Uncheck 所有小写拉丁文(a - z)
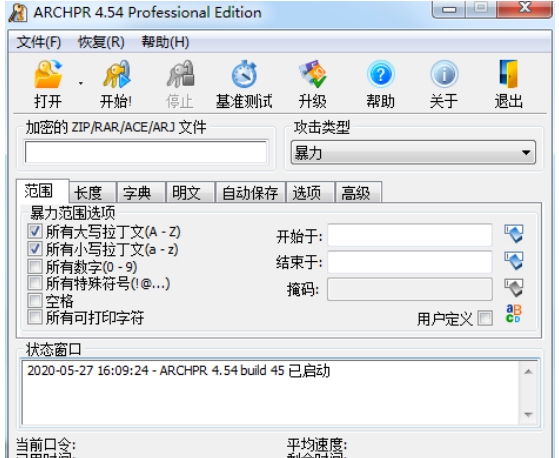Viewport: 559px width, 458px height. click(x=35, y=249)
